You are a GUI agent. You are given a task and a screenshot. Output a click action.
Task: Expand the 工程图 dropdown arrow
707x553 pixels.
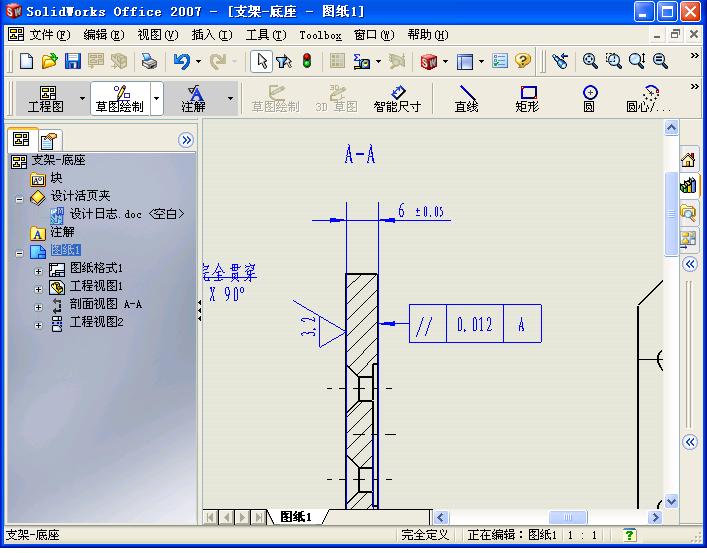pyautogui.click(x=82, y=98)
